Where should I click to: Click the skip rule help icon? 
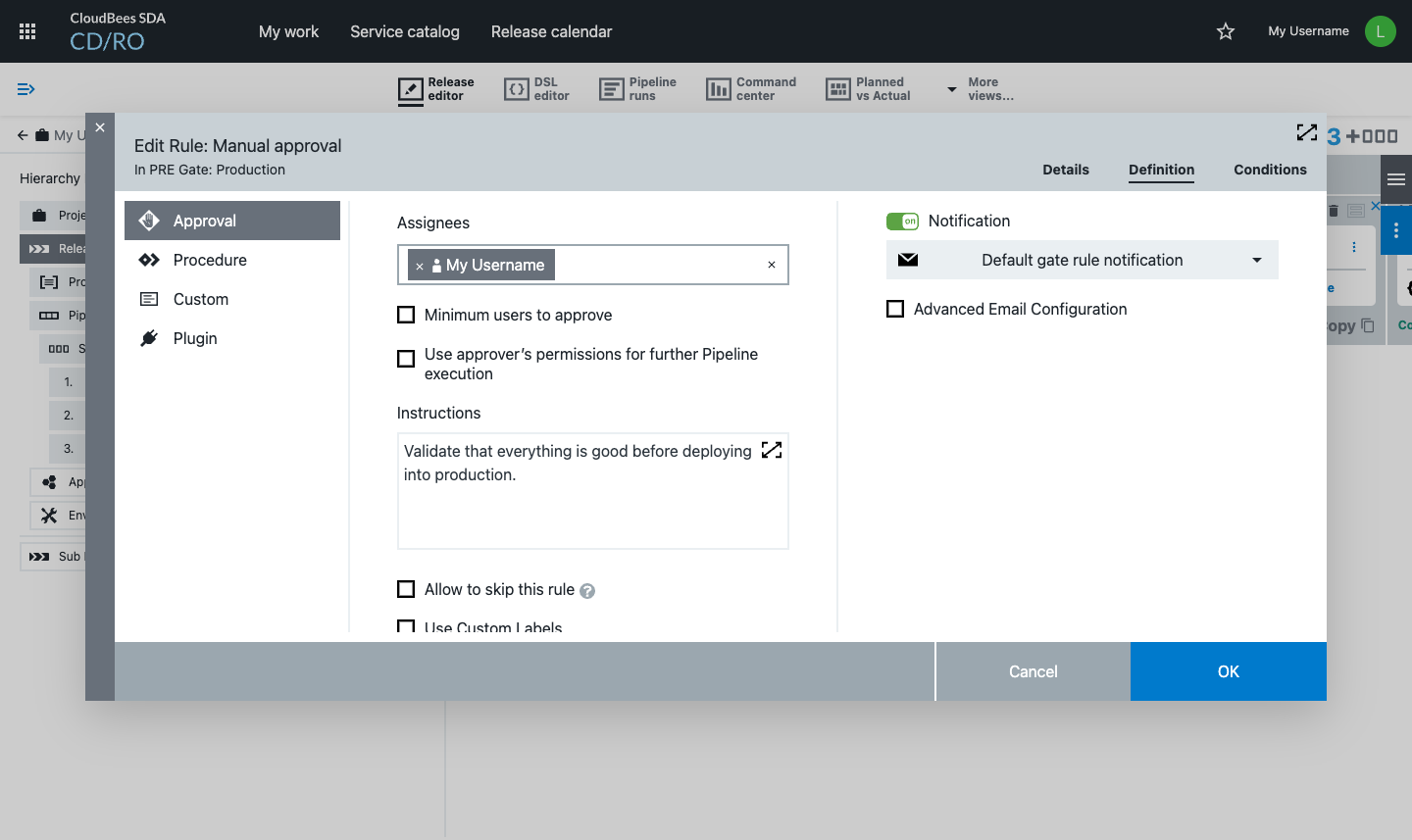coord(587,591)
